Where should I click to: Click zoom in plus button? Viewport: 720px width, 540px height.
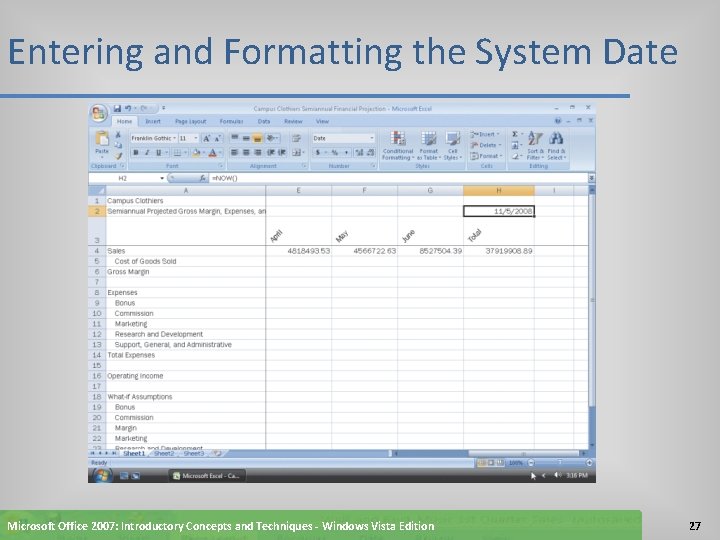click(x=589, y=463)
